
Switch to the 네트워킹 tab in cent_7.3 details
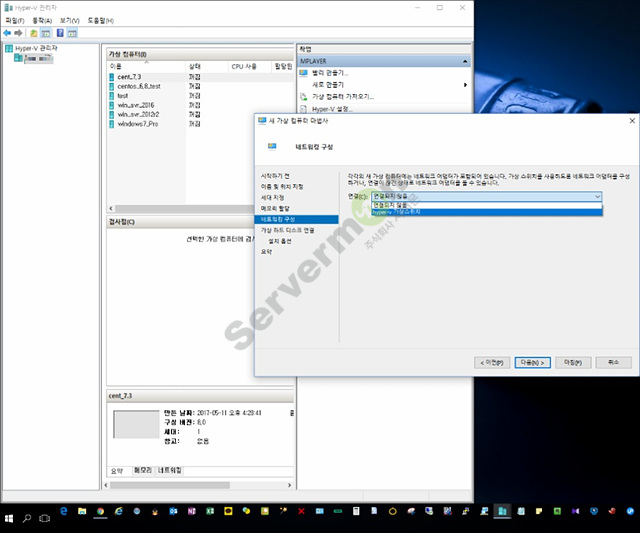(170, 471)
